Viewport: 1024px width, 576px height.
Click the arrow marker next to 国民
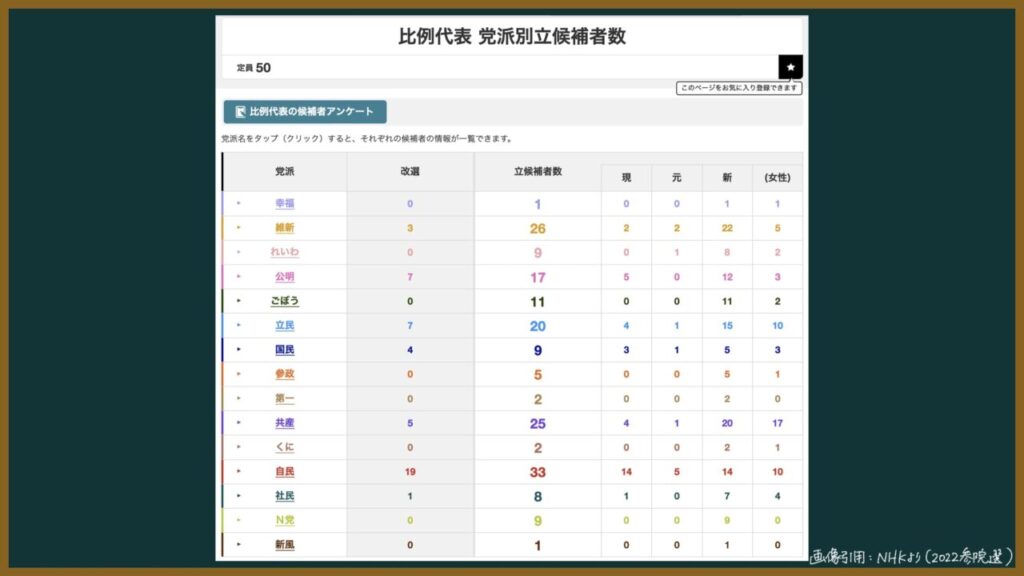click(239, 350)
